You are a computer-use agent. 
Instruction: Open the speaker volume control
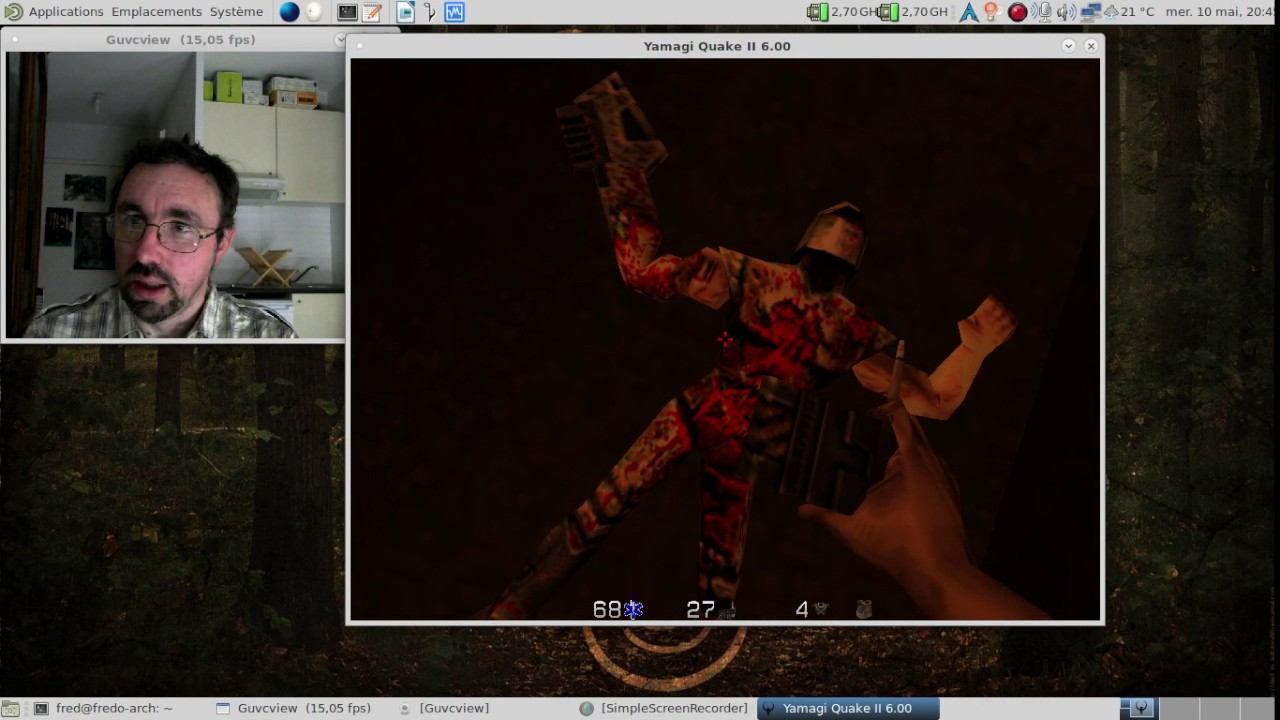click(1067, 12)
